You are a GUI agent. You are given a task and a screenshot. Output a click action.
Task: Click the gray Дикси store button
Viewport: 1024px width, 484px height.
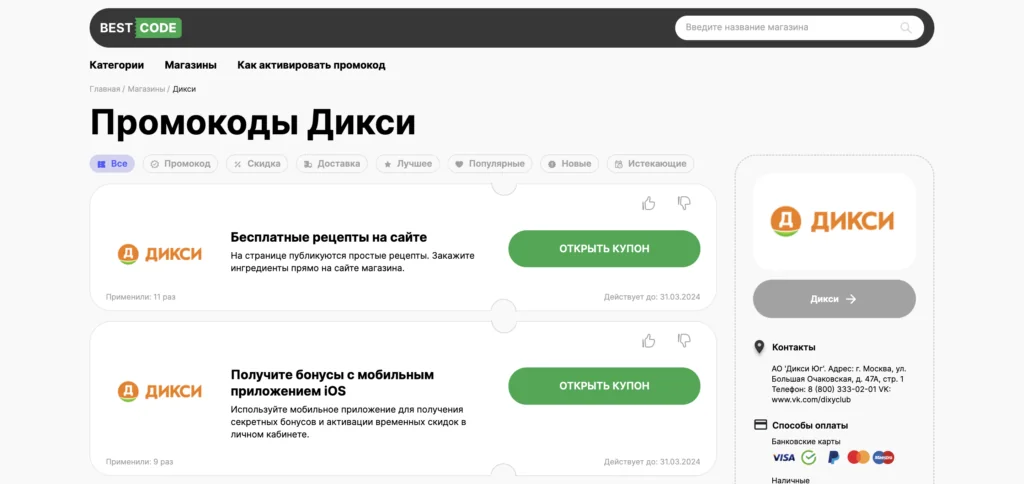(x=834, y=299)
